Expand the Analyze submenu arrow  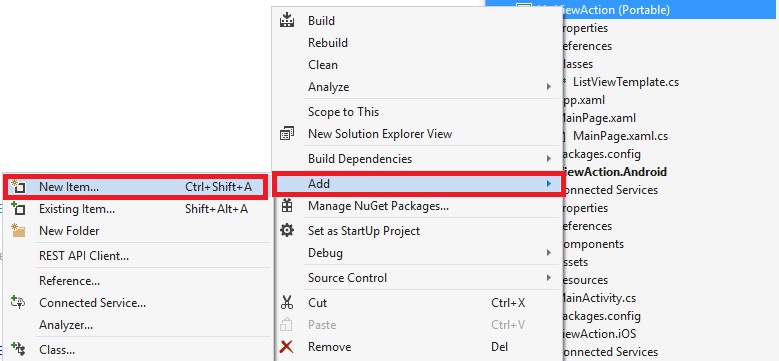(x=549, y=87)
